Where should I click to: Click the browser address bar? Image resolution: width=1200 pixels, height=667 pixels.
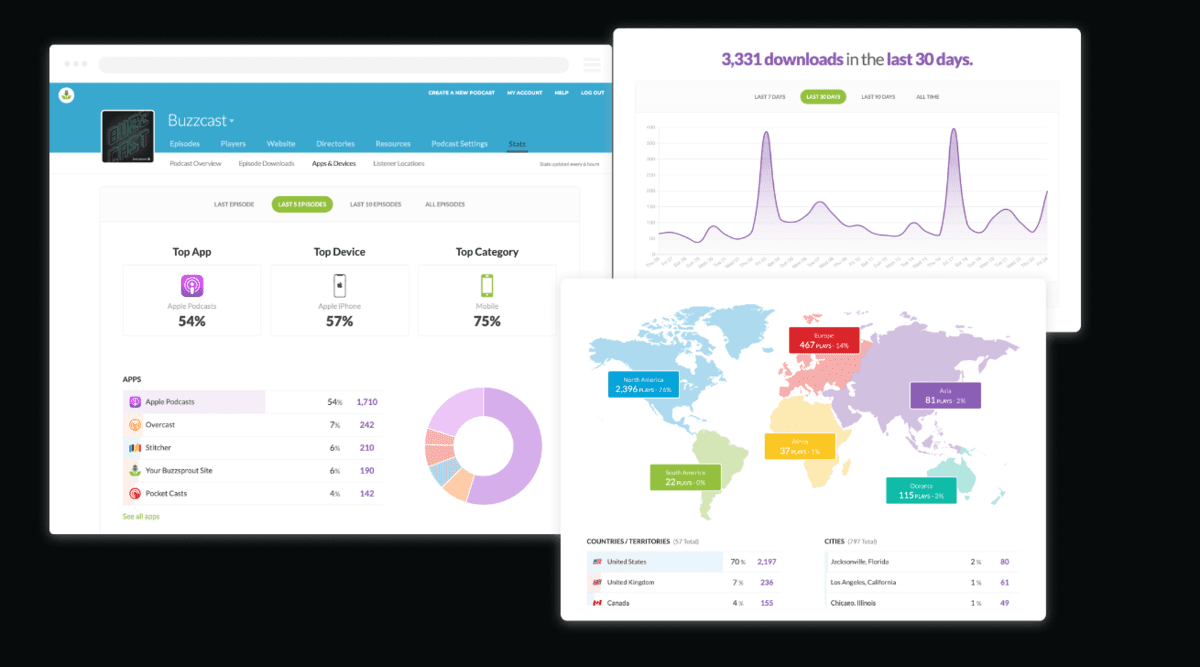(x=333, y=65)
